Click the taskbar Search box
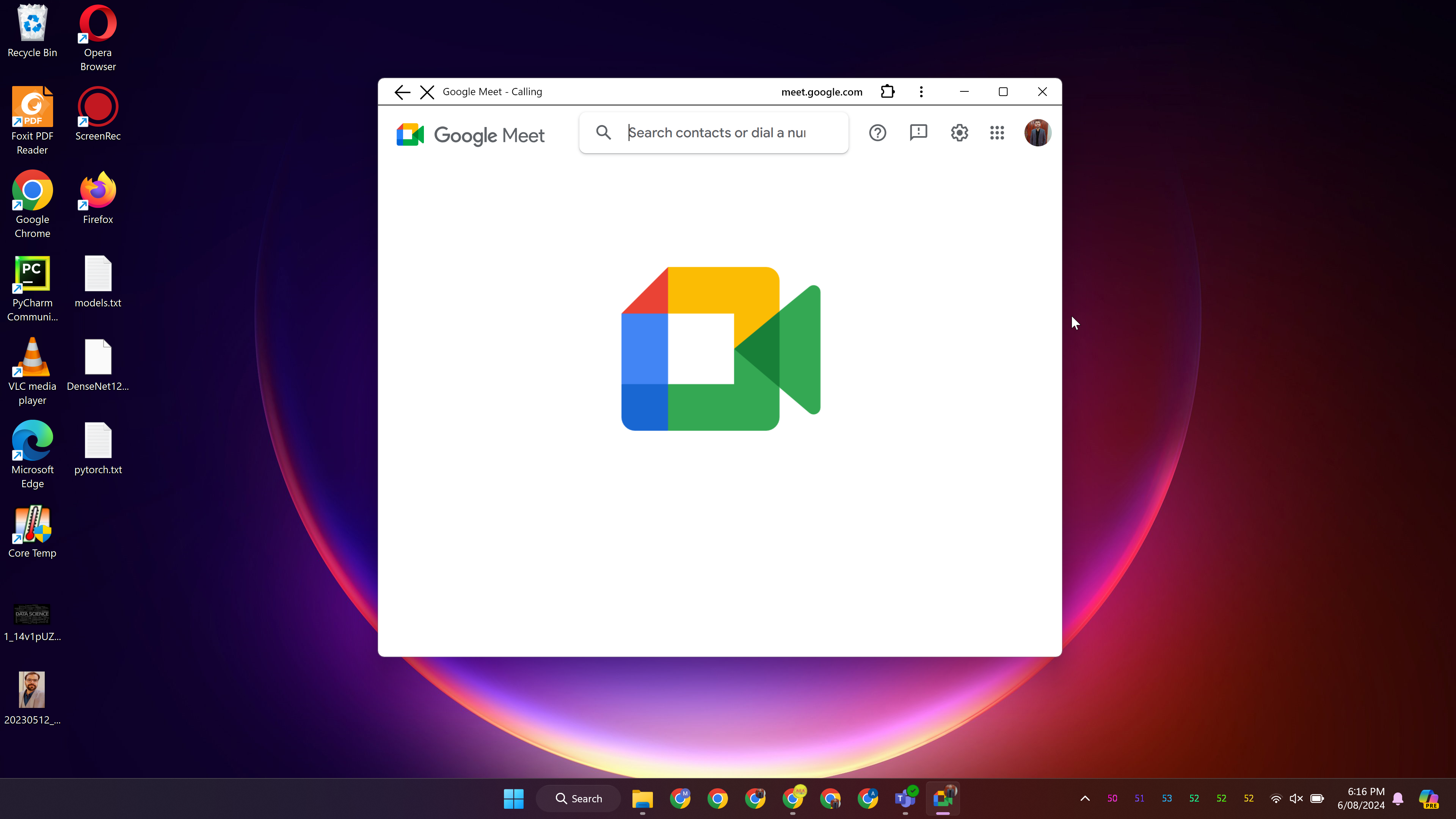The height and width of the screenshot is (819, 1456). [579, 798]
